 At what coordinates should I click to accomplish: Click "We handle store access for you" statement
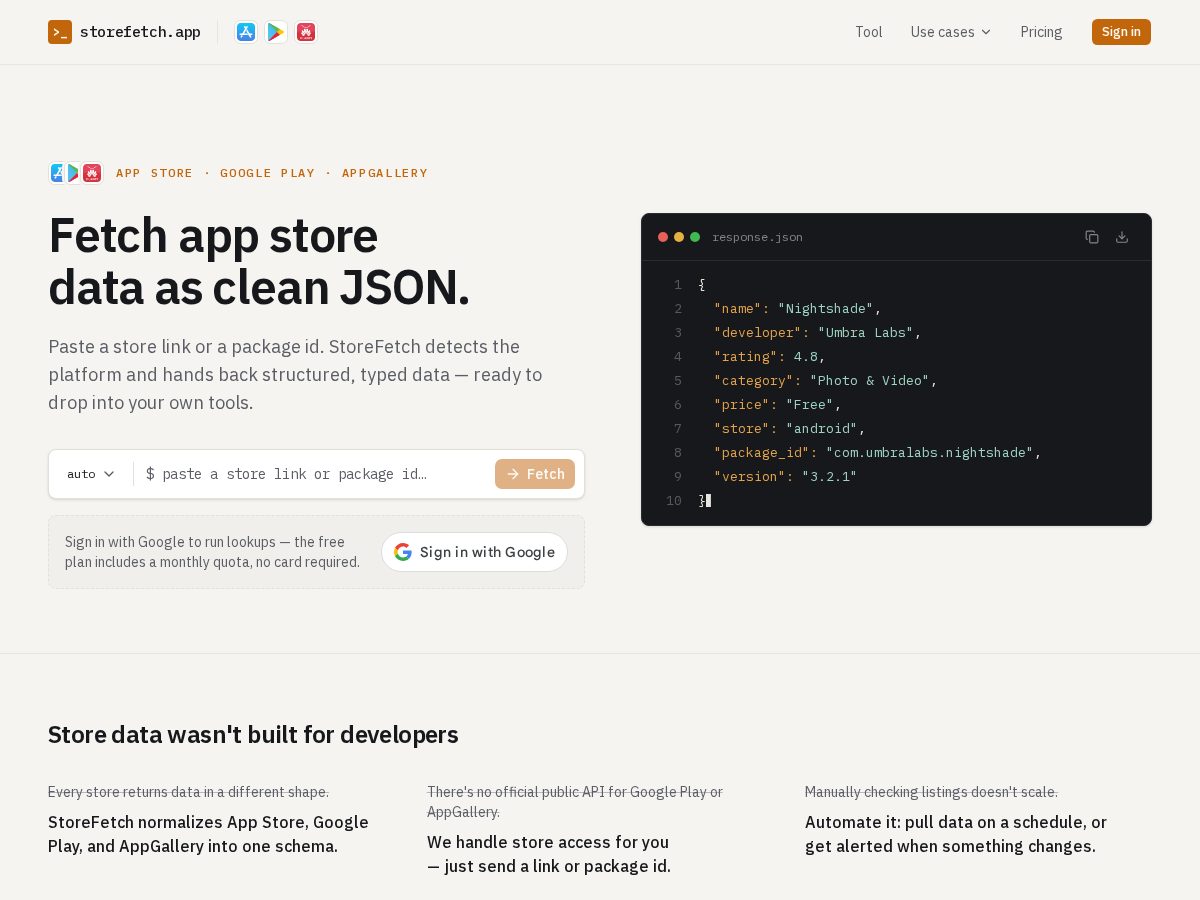point(549,854)
